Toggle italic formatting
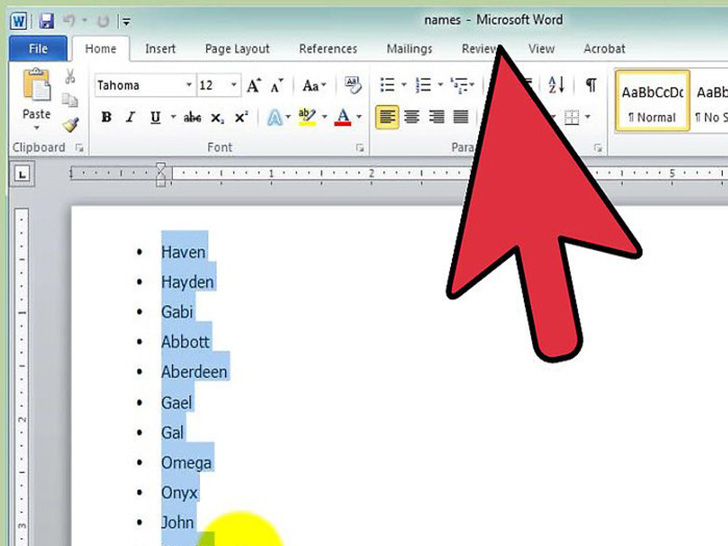This screenshot has width=728, height=546. (130, 117)
